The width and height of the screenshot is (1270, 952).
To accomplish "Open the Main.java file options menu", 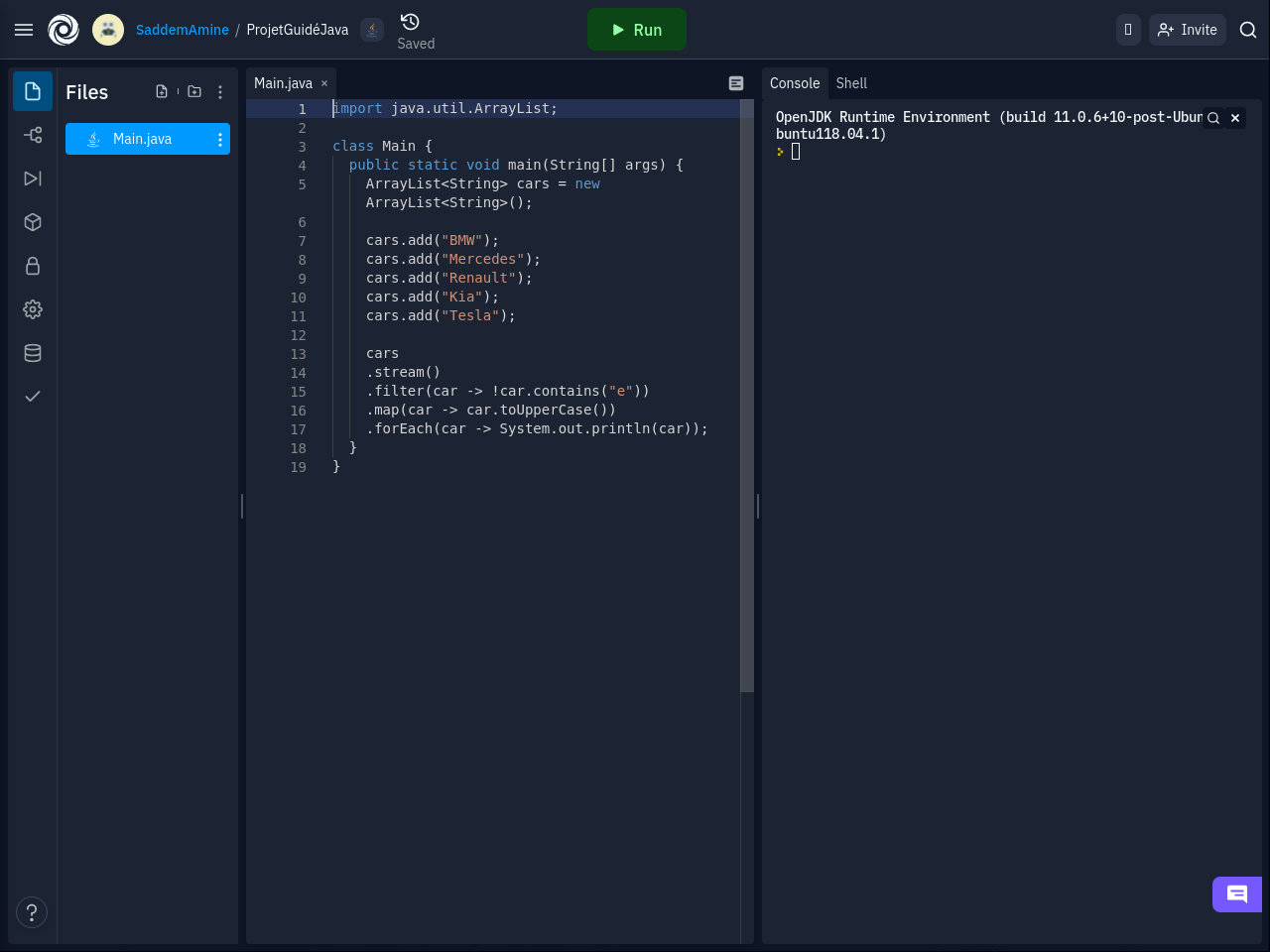I will click(220, 140).
